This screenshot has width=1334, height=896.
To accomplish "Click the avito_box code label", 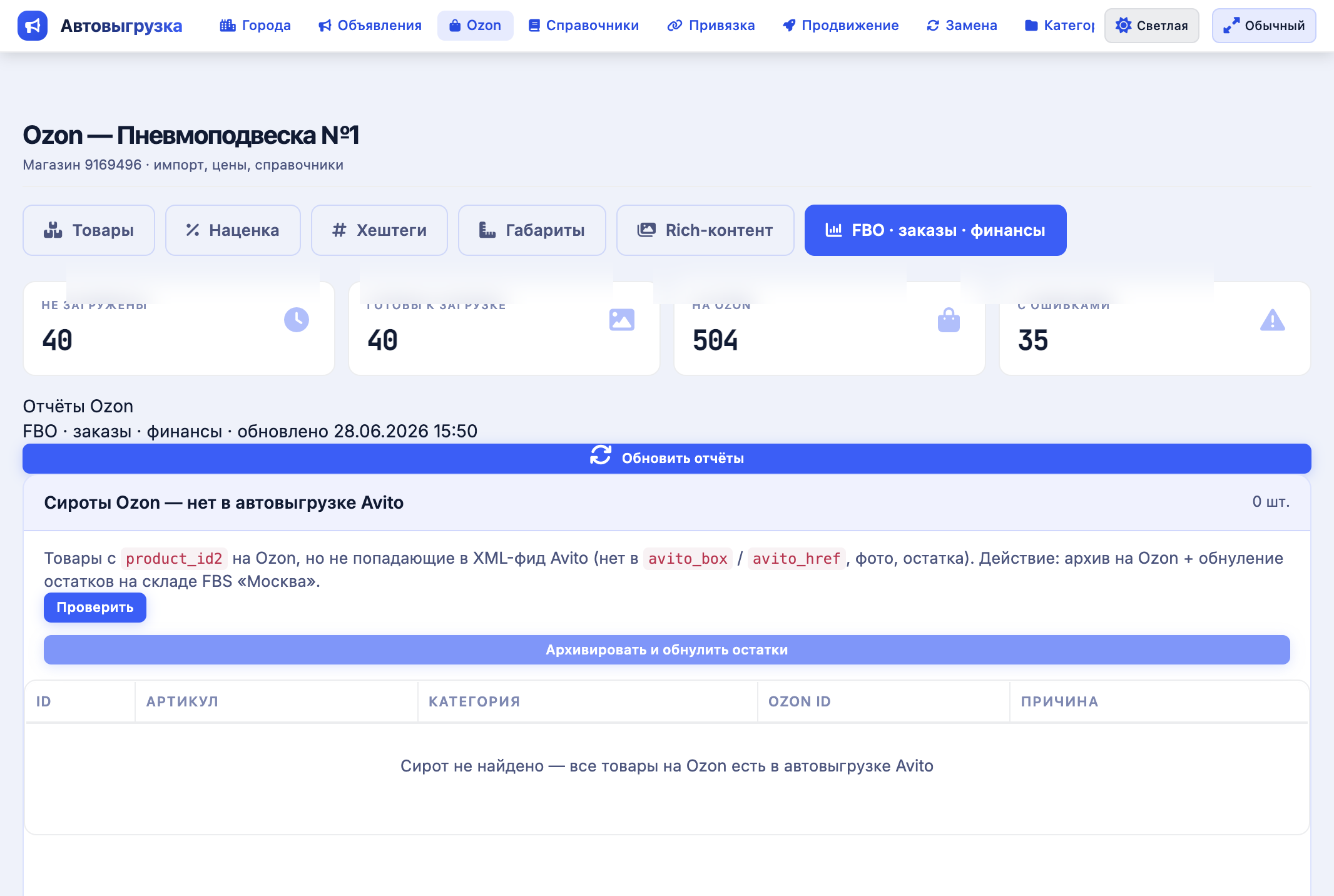I will 688,559.
